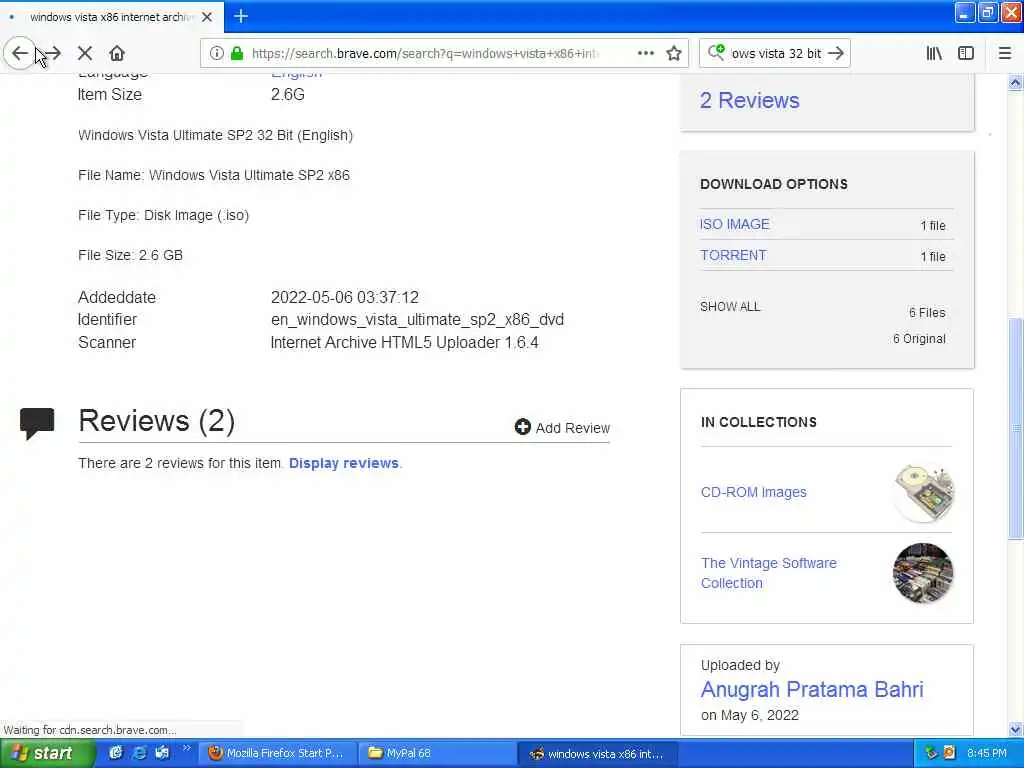
Task: Click SHOW ALL download files
Action: (730, 307)
